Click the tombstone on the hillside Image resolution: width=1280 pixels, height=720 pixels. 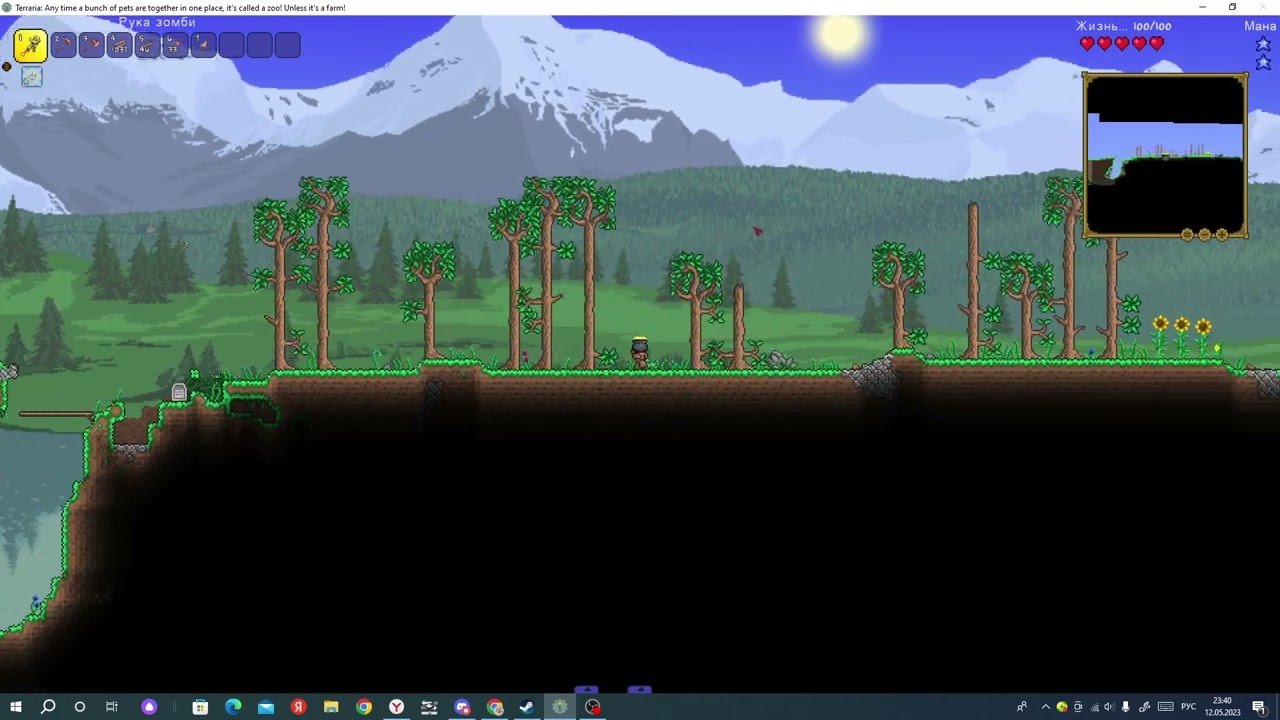(179, 393)
